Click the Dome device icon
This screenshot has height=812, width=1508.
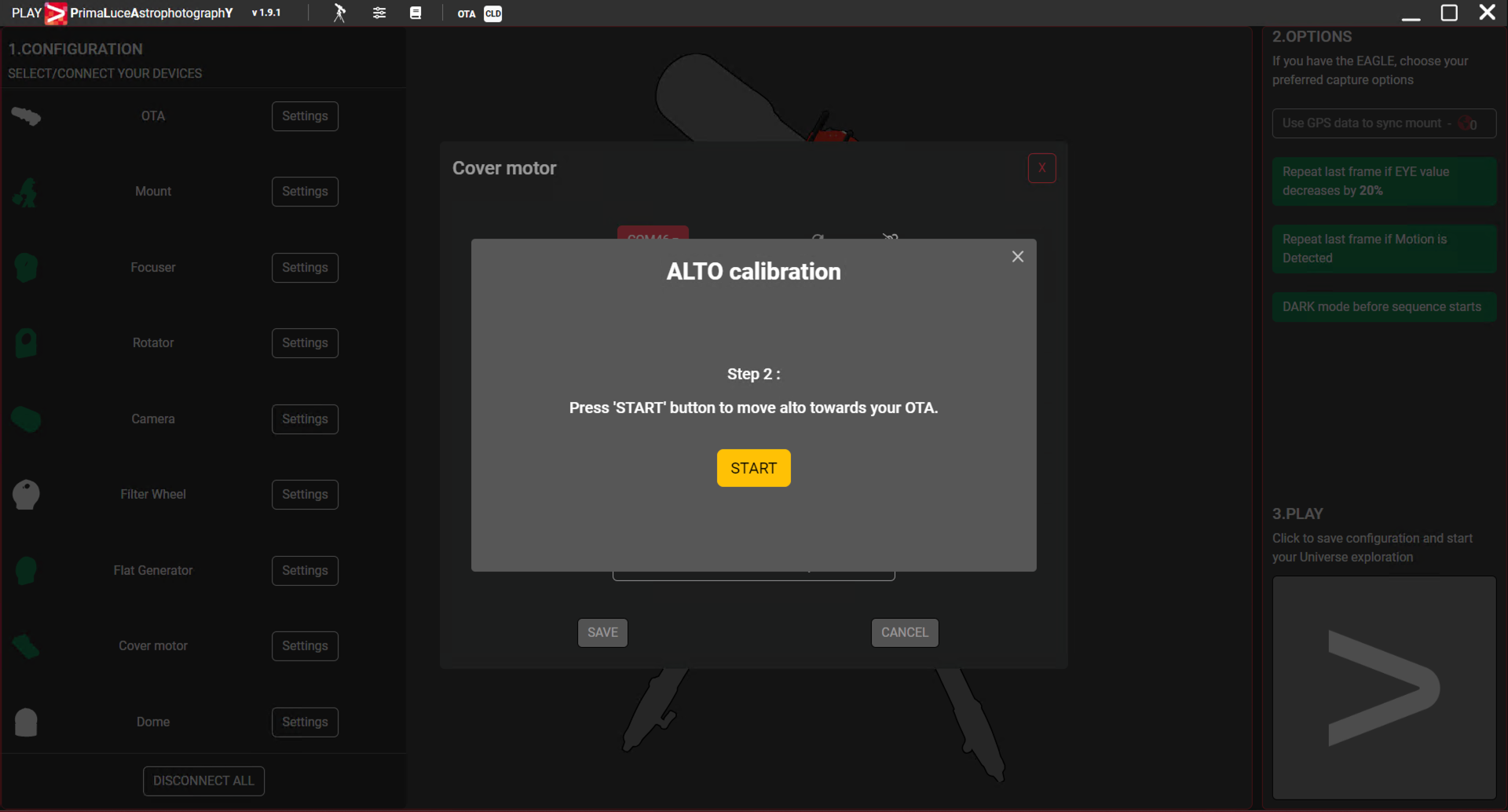pos(26,722)
